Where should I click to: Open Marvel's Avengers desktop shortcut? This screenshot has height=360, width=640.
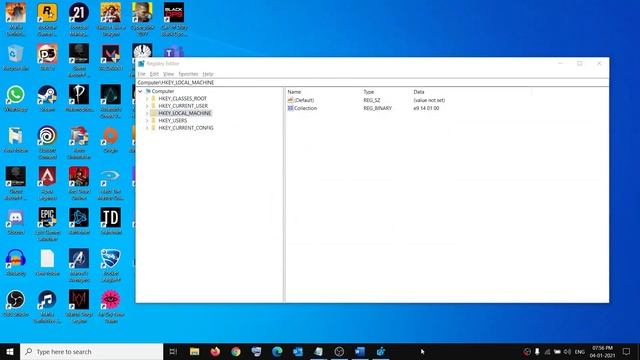(79, 265)
